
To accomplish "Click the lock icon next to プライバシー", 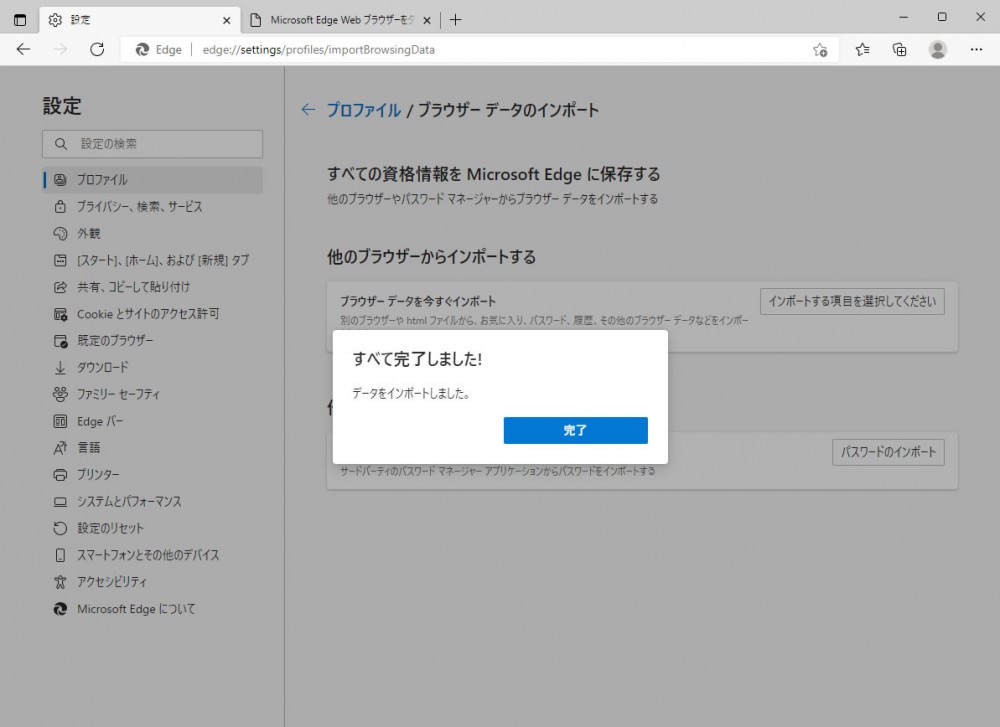I will pos(60,207).
